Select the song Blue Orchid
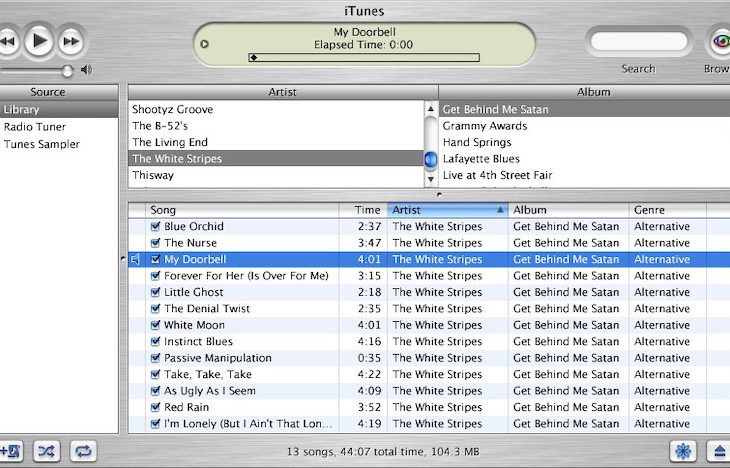The width and height of the screenshot is (730, 468). click(x=194, y=226)
